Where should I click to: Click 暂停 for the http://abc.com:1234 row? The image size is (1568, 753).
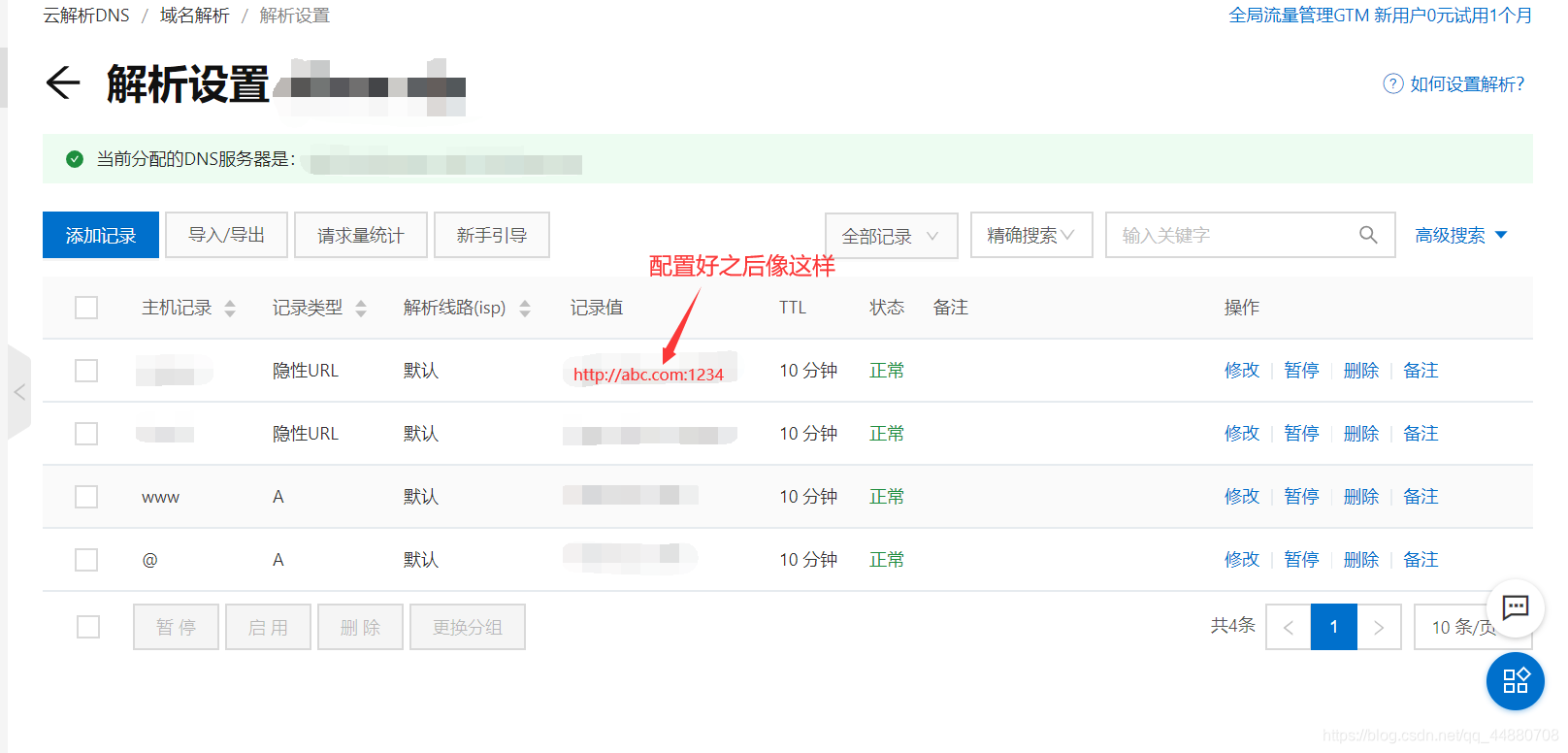1301,371
